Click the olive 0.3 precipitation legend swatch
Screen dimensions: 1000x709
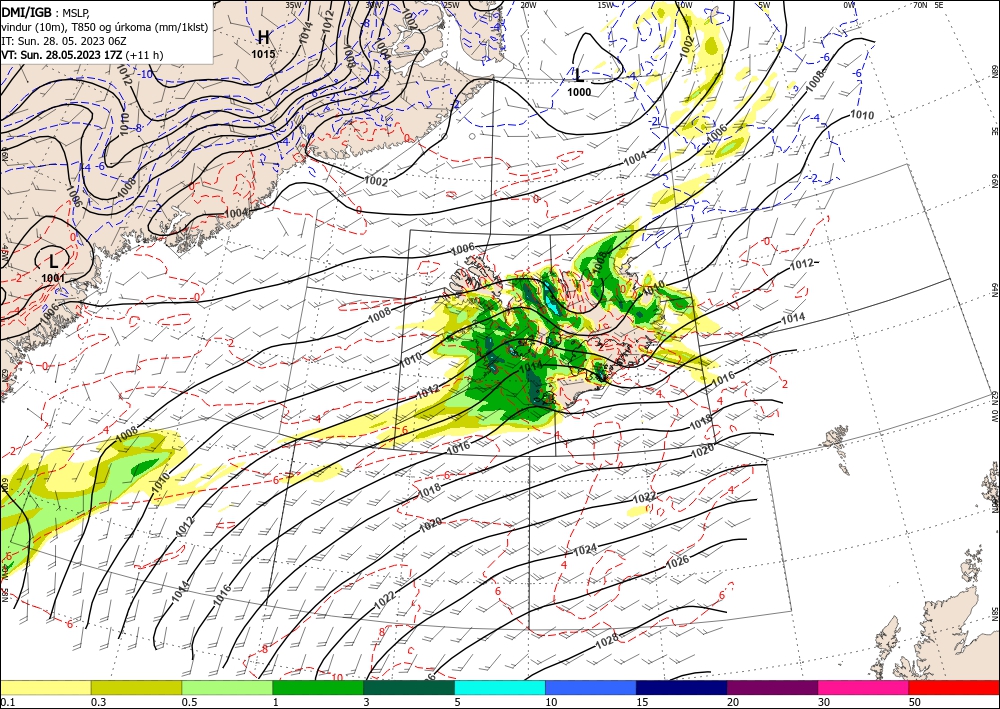point(136,687)
